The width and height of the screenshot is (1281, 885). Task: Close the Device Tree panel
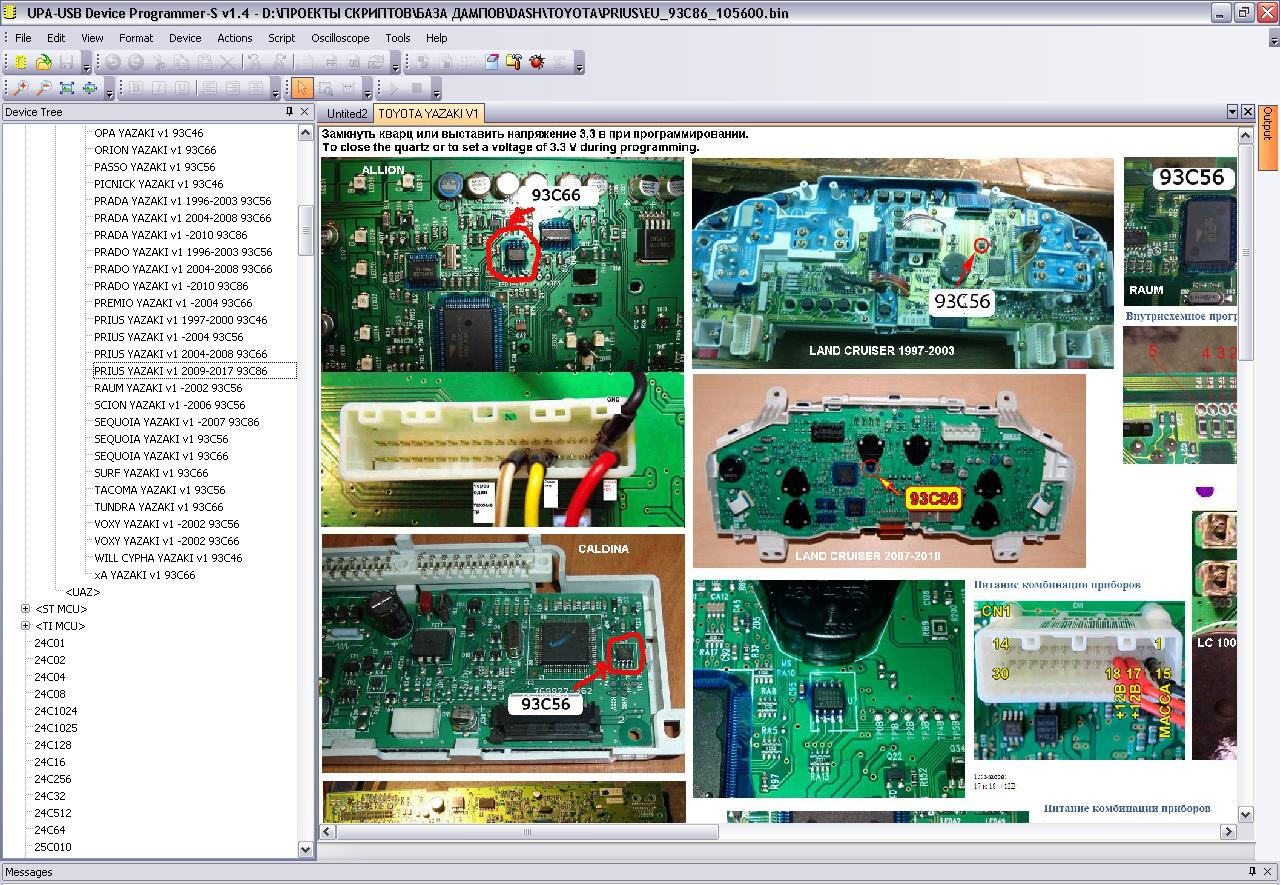click(x=306, y=112)
